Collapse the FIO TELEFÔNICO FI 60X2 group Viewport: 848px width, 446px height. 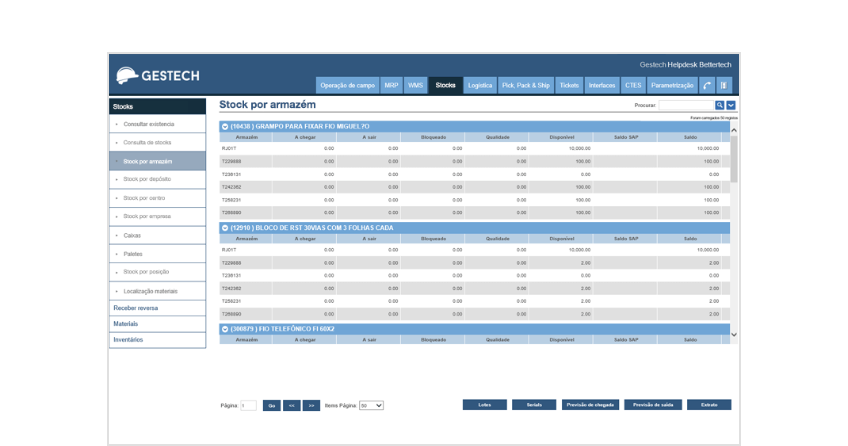click(x=225, y=329)
